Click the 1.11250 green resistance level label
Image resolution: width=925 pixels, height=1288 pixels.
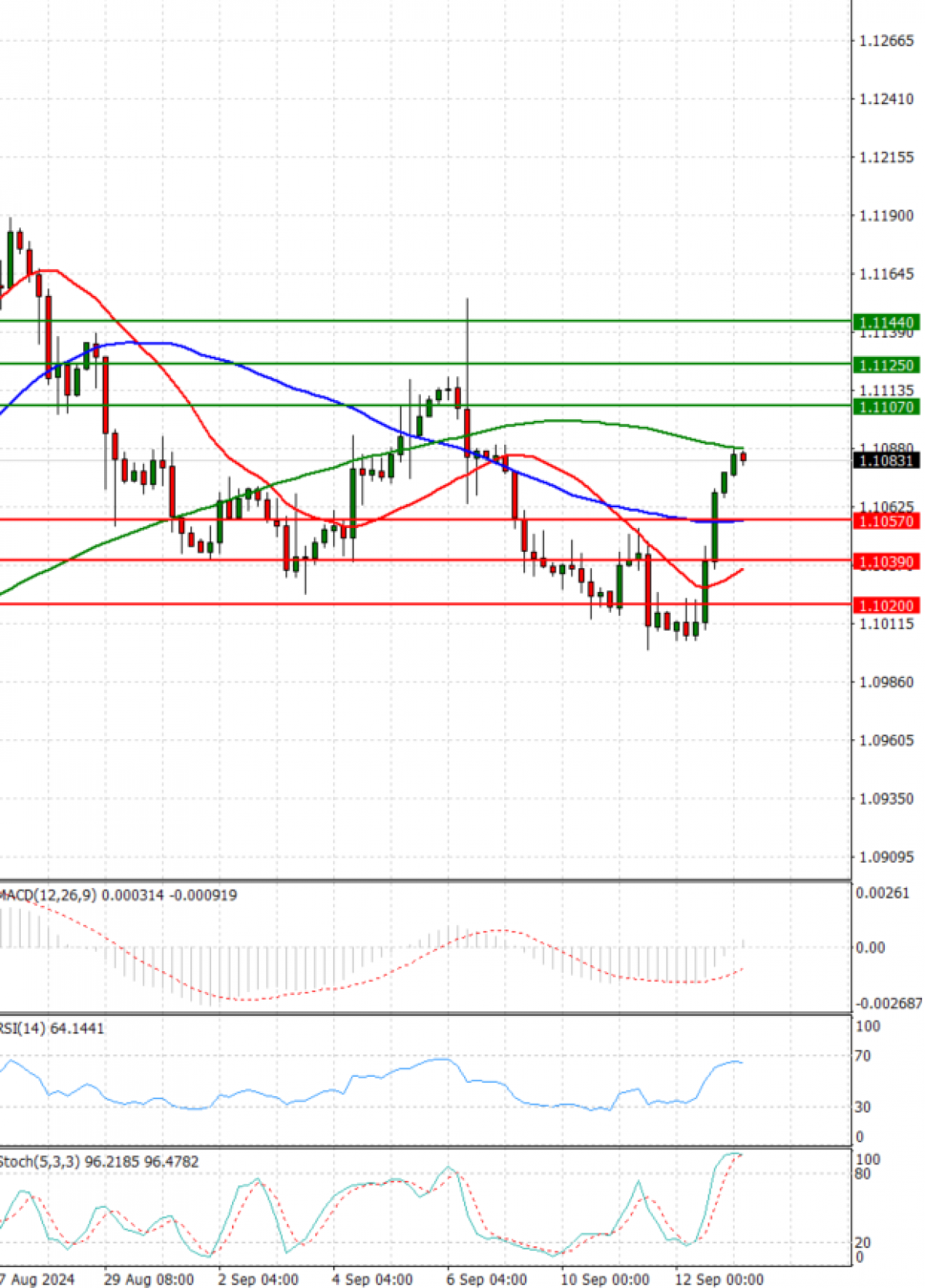(x=886, y=365)
